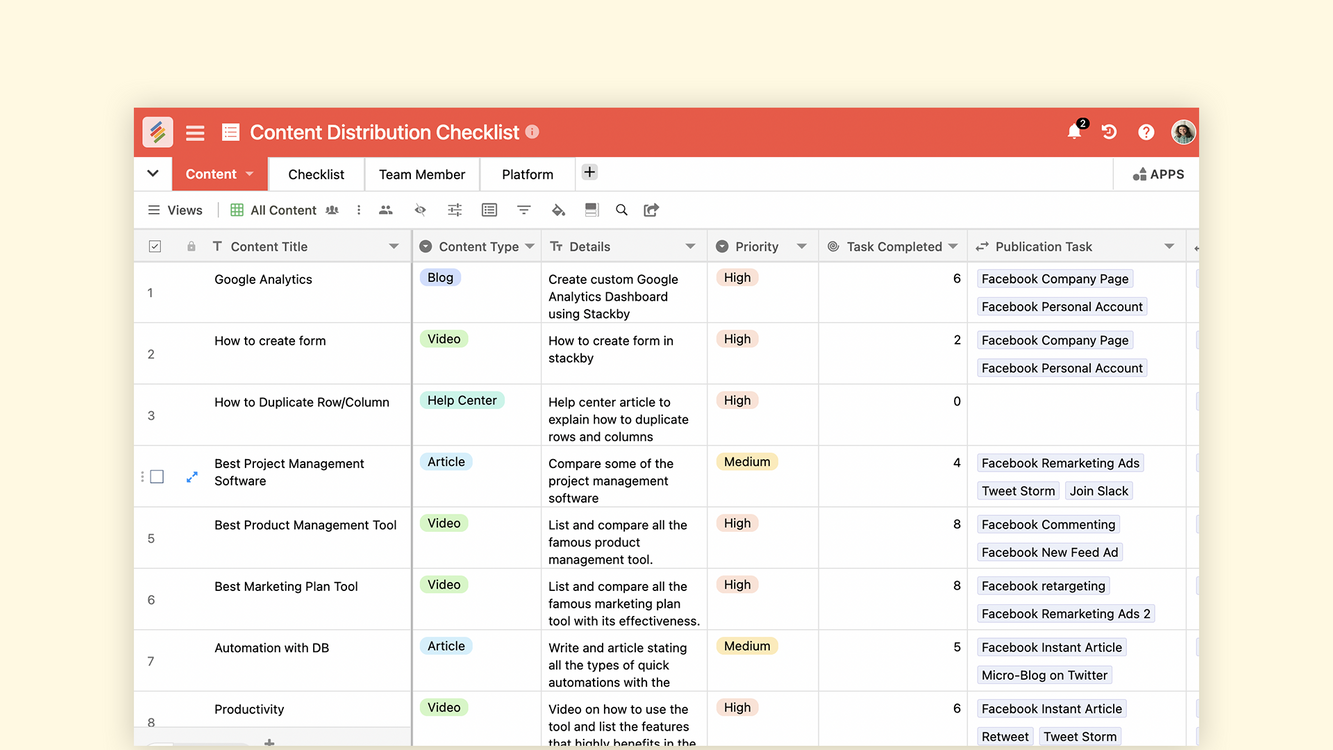Toggle the select-all rows checkbox
The width and height of the screenshot is (1333, 750).
pyautogui.click(x=155, y=246)
